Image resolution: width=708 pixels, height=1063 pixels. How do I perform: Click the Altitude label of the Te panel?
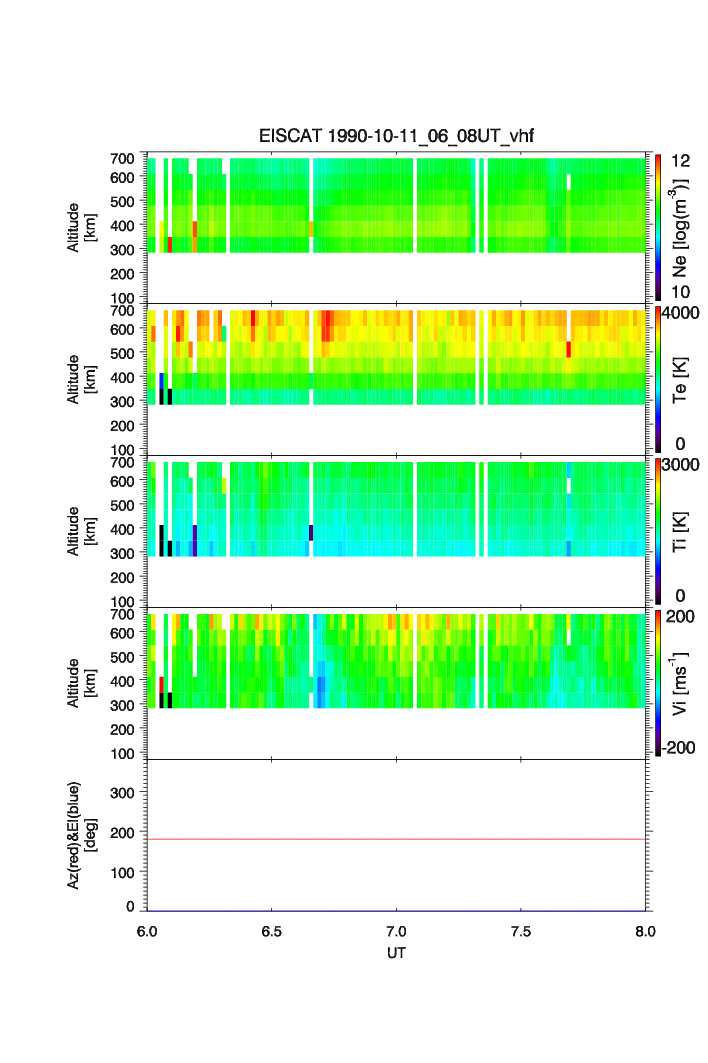(x=81, y=380)
